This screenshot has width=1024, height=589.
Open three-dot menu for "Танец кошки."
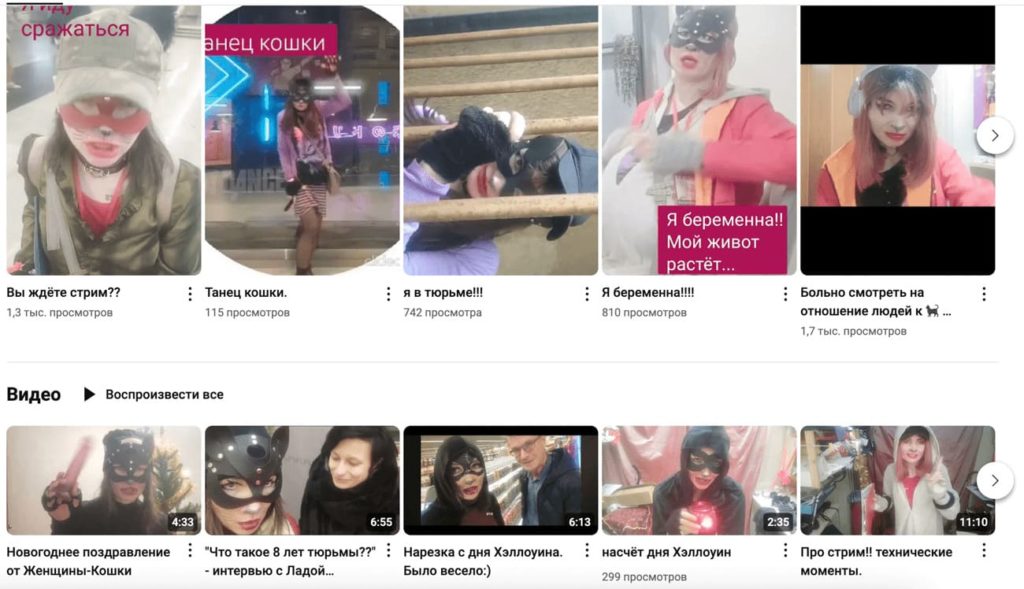point(389,294)
